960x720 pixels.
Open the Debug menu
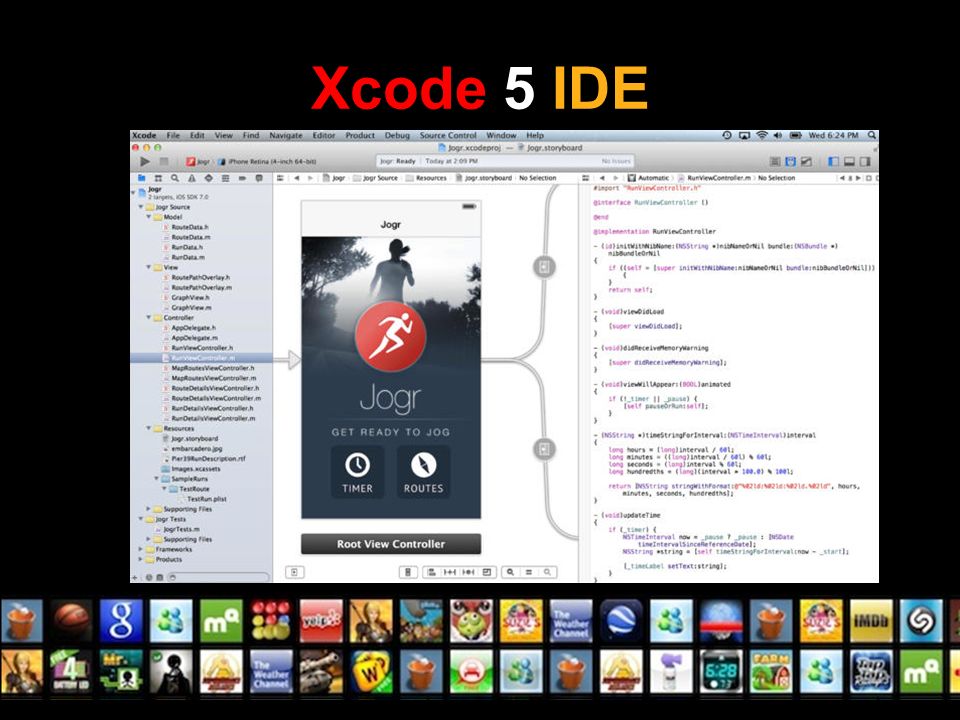[x=397, y=135]
